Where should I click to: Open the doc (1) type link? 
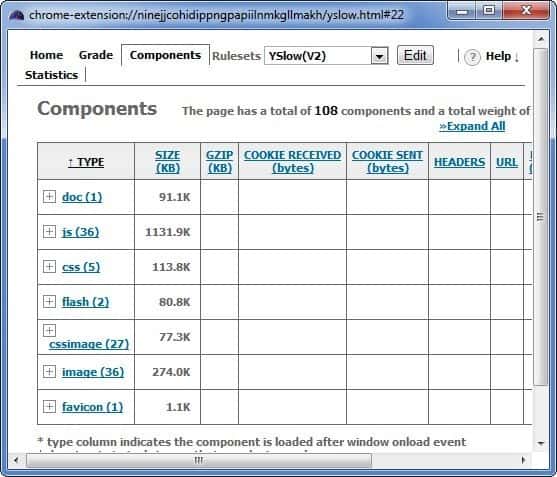[82, 197]
